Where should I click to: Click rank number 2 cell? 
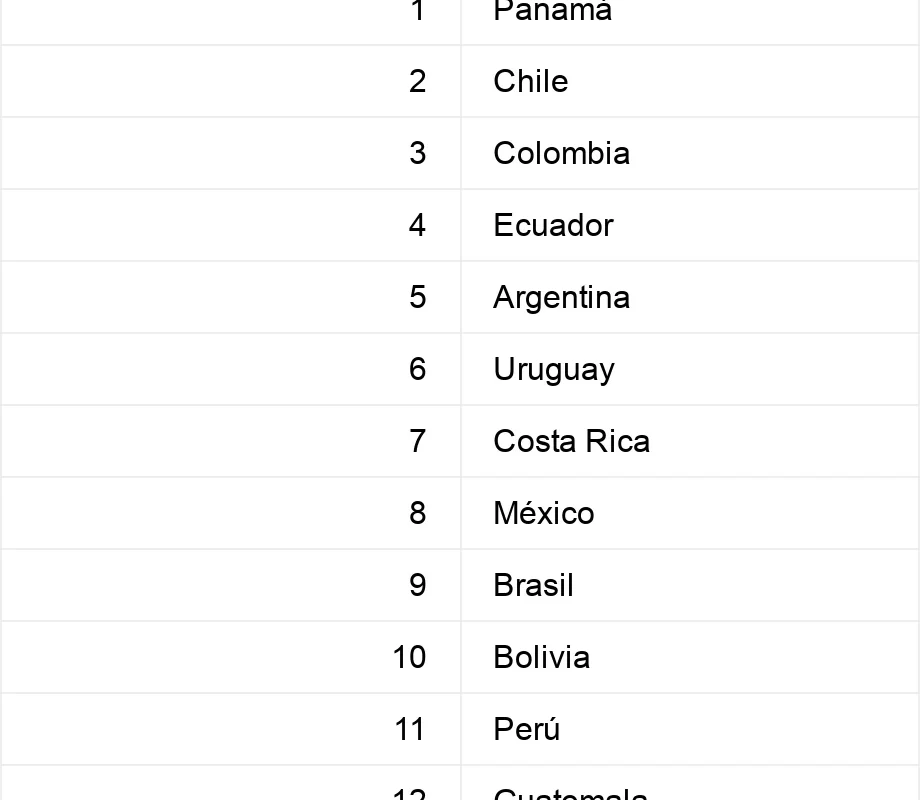231,81
